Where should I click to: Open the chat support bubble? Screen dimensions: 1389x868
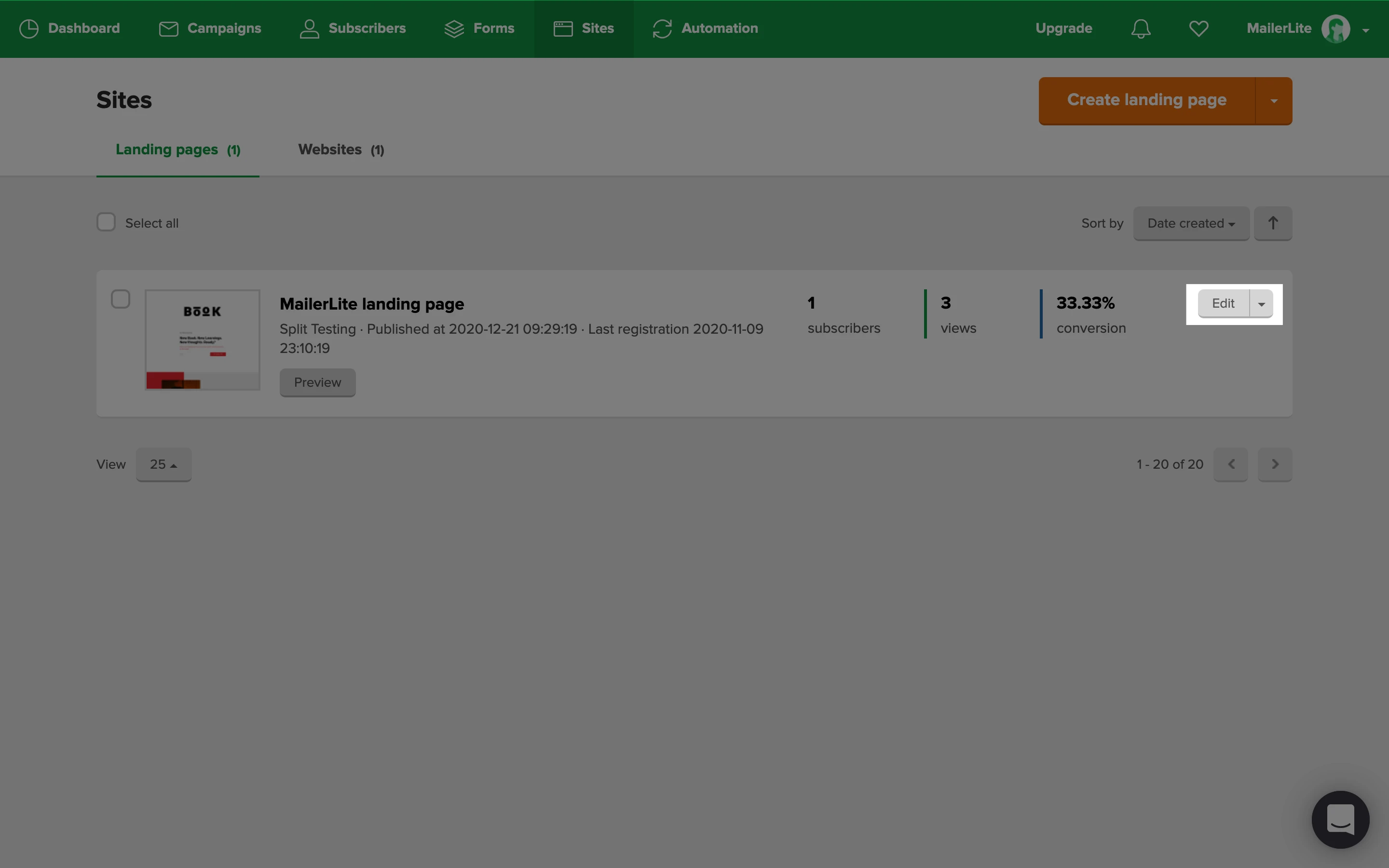(x=1340, y=819)
